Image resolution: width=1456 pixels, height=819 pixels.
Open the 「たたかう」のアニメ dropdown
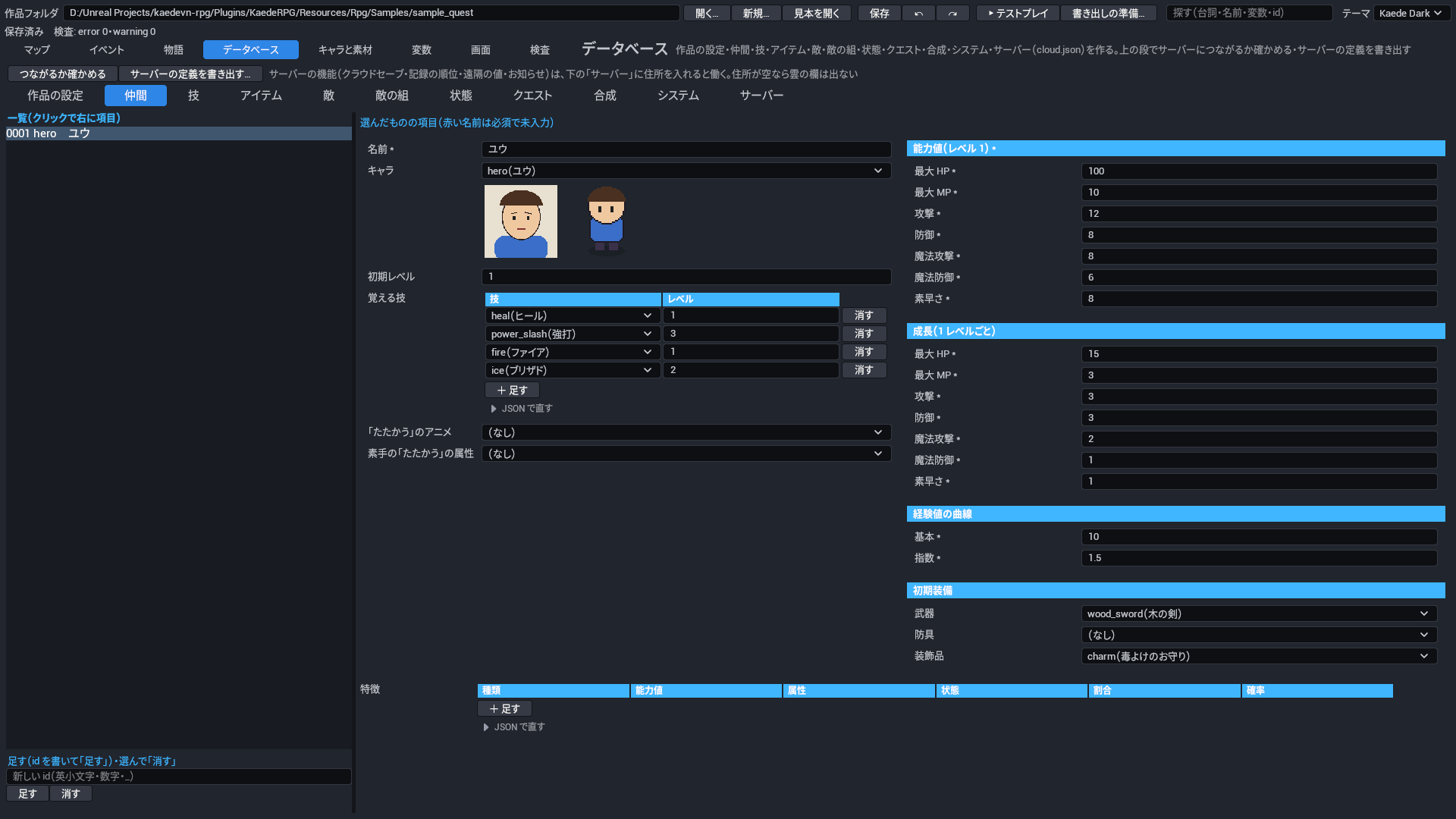point(686,432)
